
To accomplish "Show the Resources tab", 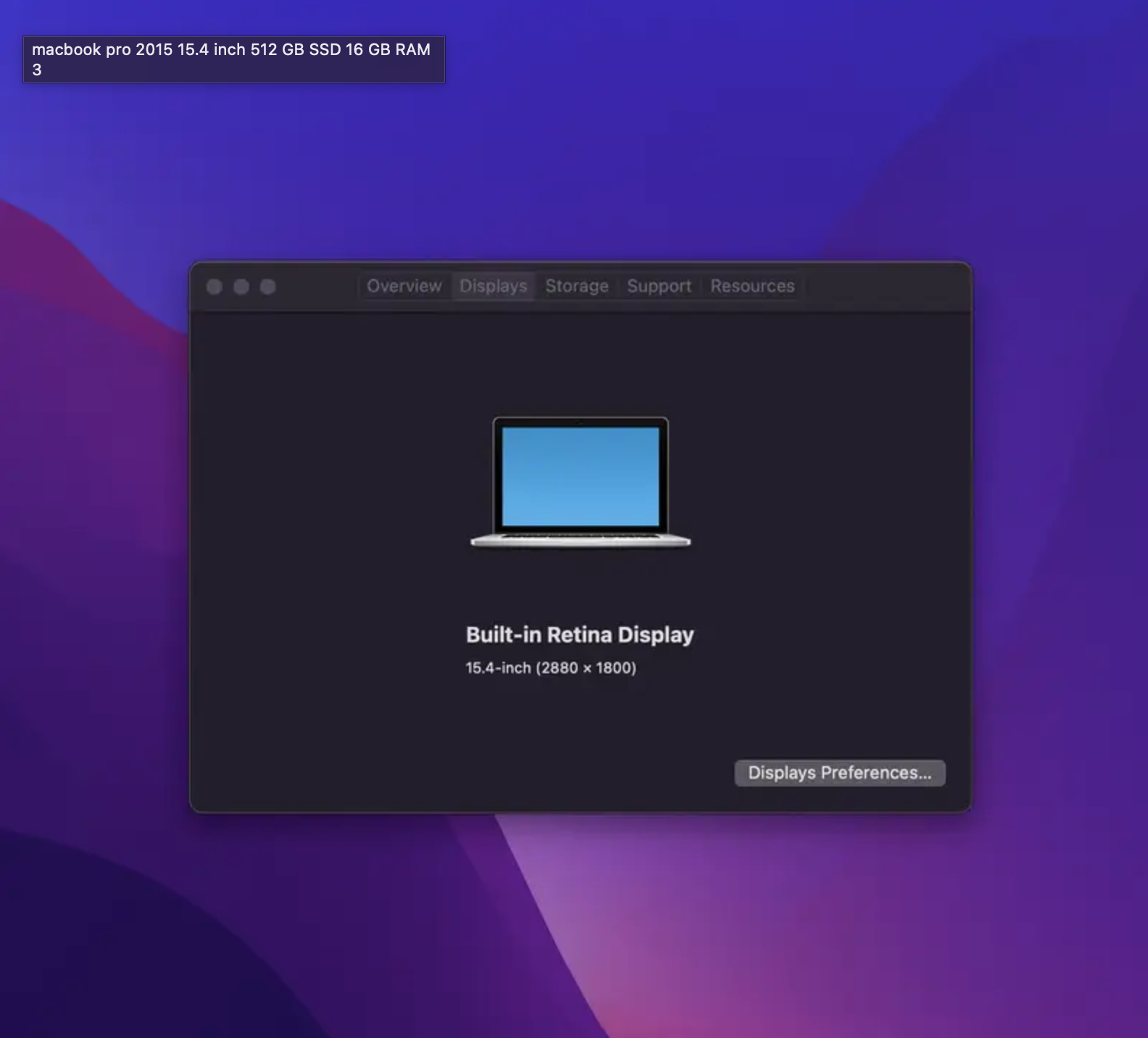I will click(752, 286).
